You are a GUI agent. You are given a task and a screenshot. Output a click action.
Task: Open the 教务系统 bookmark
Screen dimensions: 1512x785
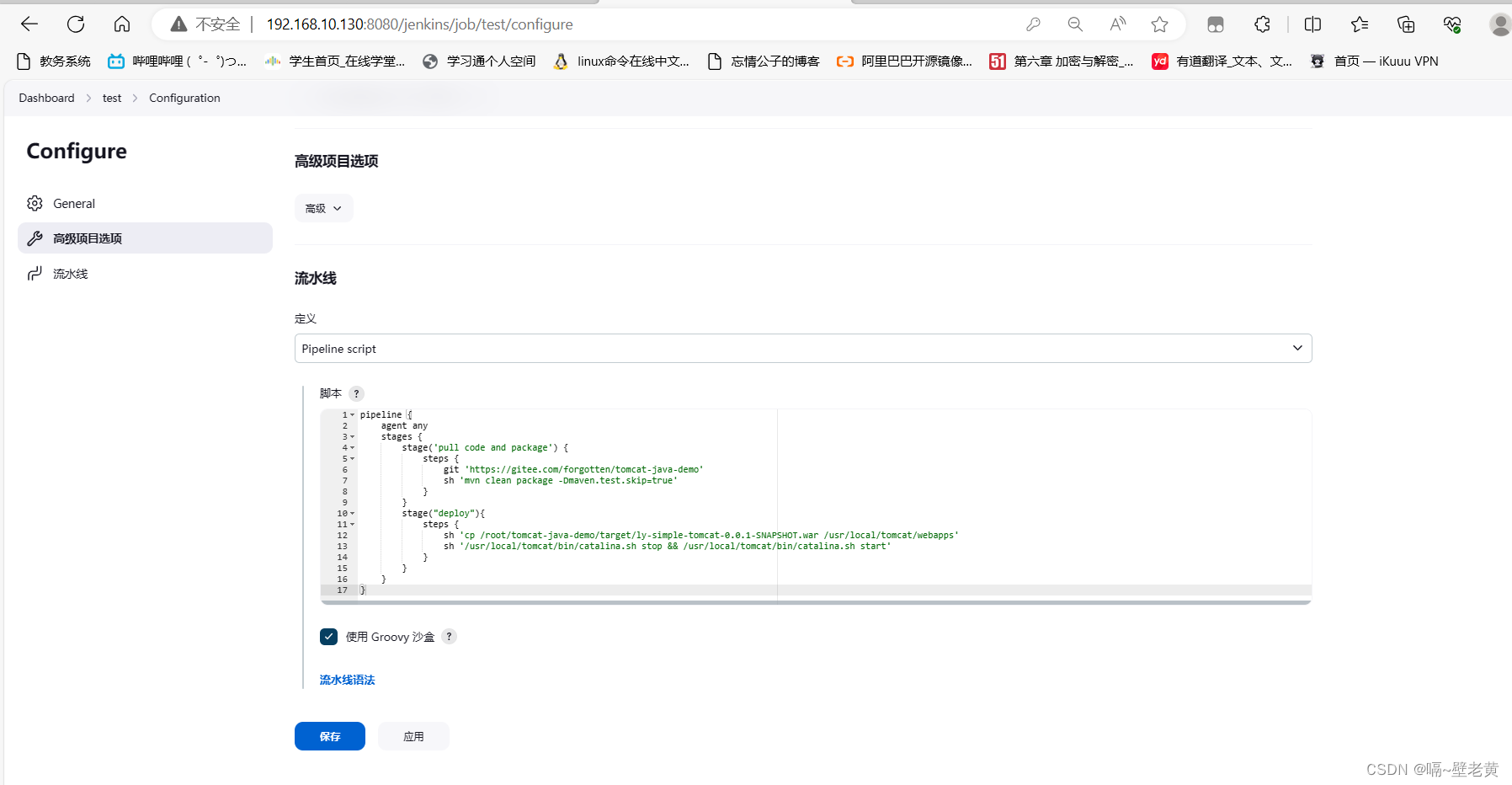point(54,61)
